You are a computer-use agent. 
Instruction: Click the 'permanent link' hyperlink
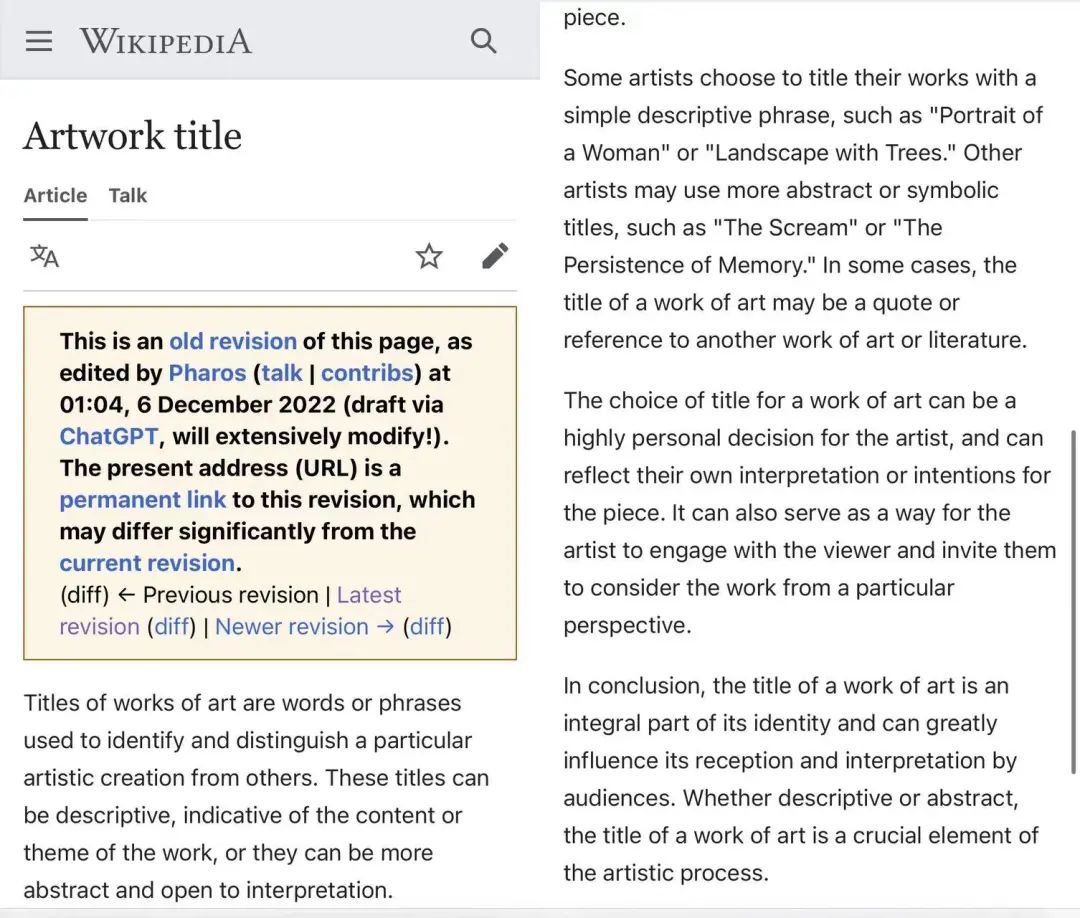click(143, 499)
